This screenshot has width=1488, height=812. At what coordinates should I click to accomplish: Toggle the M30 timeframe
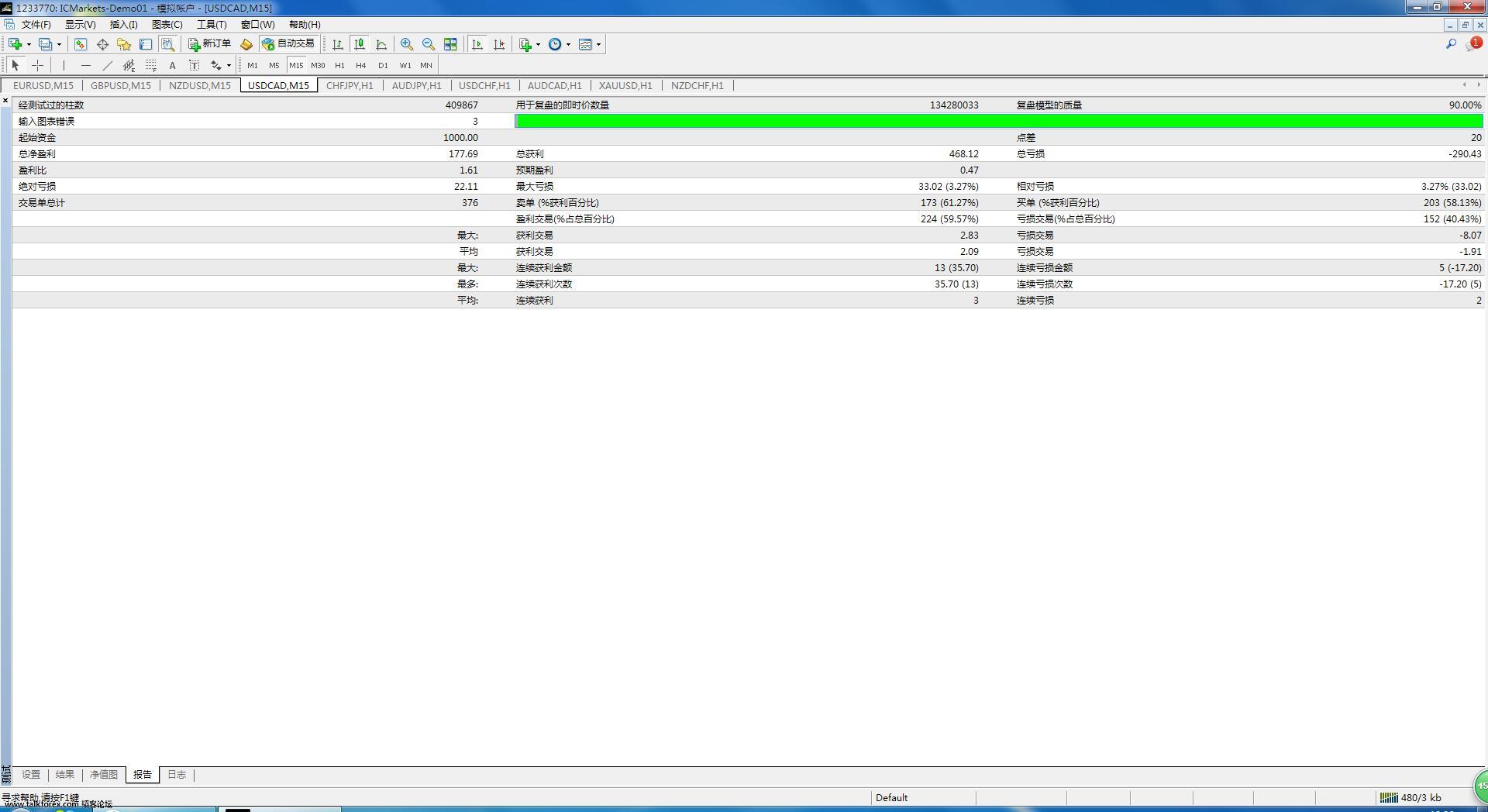pyautogui.click(x=318, y=65)
